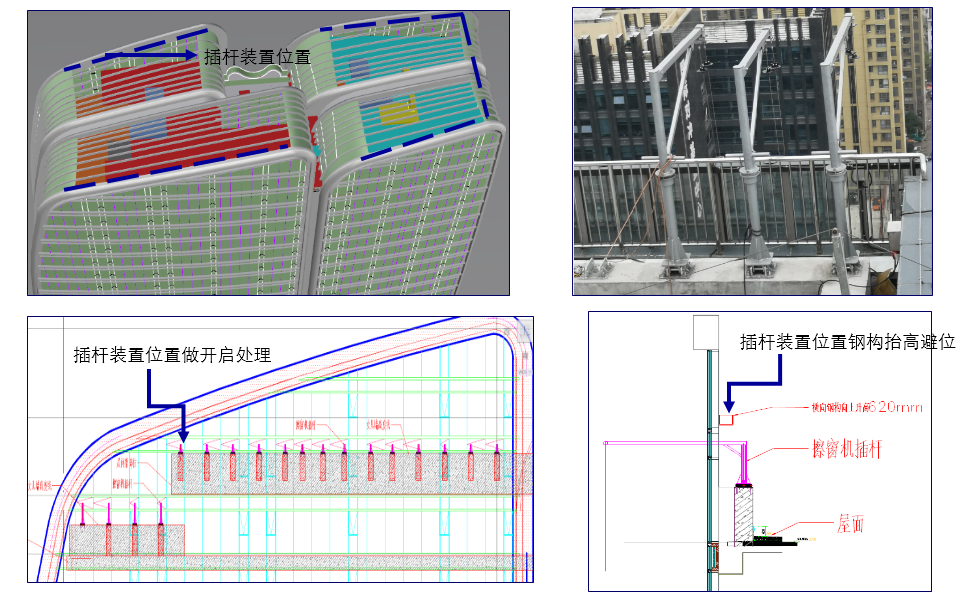Click the 插杆装置位置做开启处理 caption

[172, 355]
